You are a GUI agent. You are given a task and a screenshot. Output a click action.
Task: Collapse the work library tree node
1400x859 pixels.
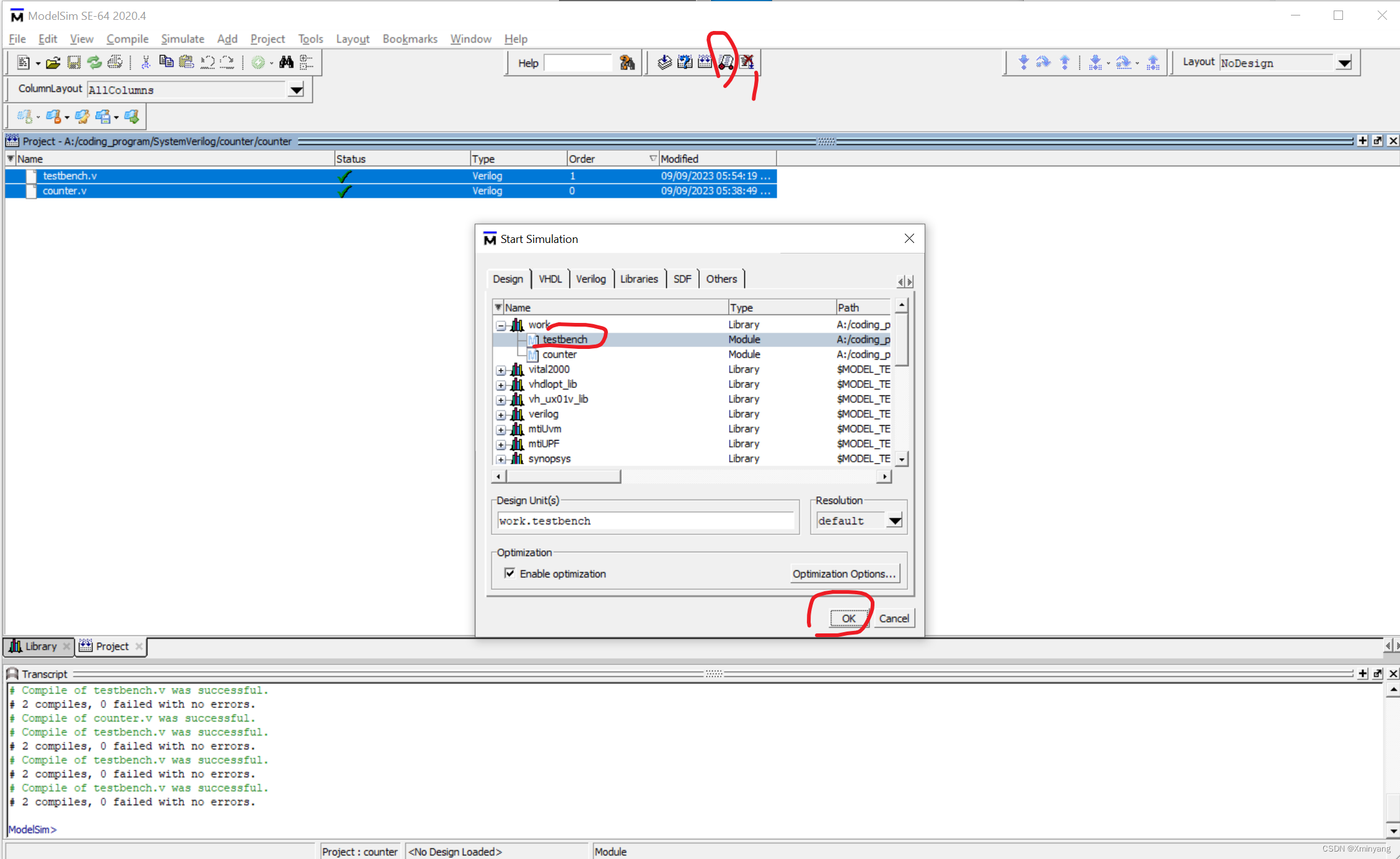[x=501, y=325]
